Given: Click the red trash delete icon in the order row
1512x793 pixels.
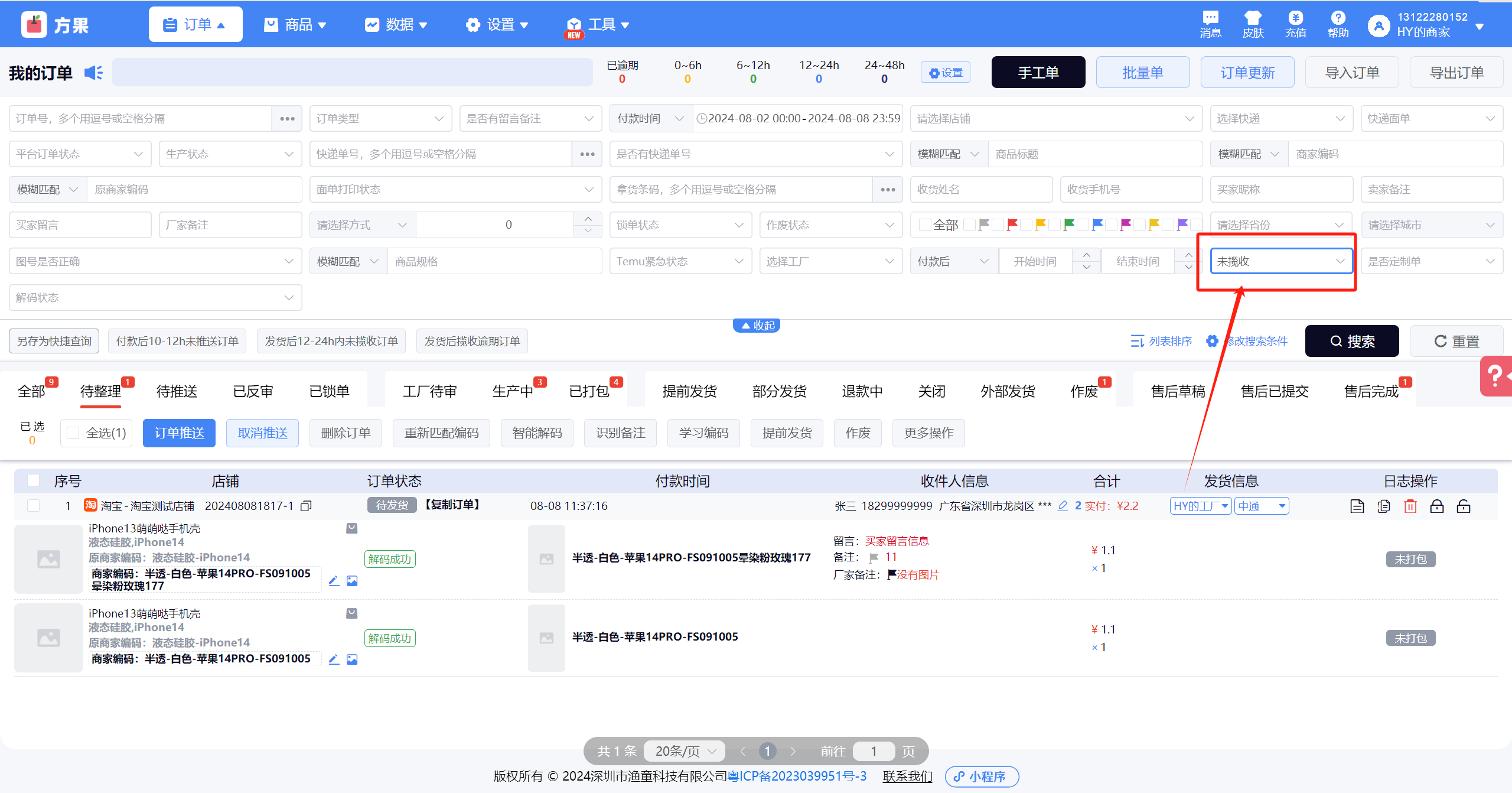Looking at the screenshot, I should [1410, 506].
